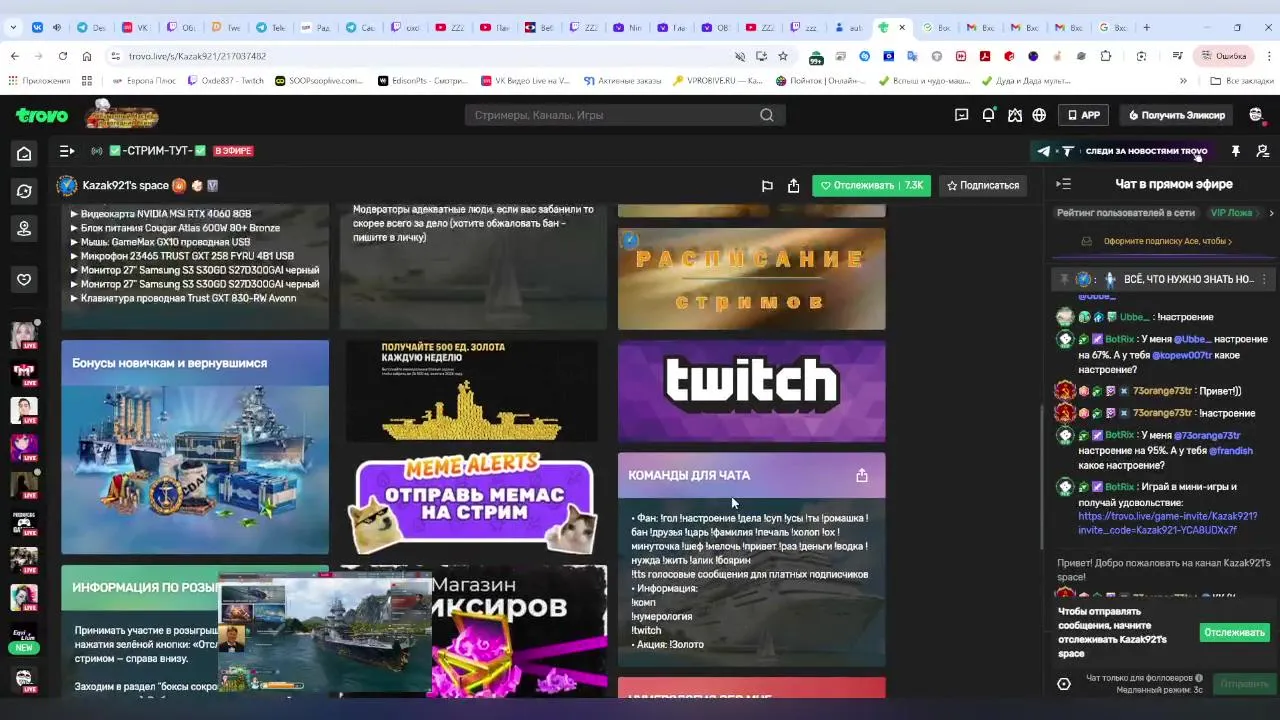
Task: Click the mini-player stream preview
Action: 325,634
